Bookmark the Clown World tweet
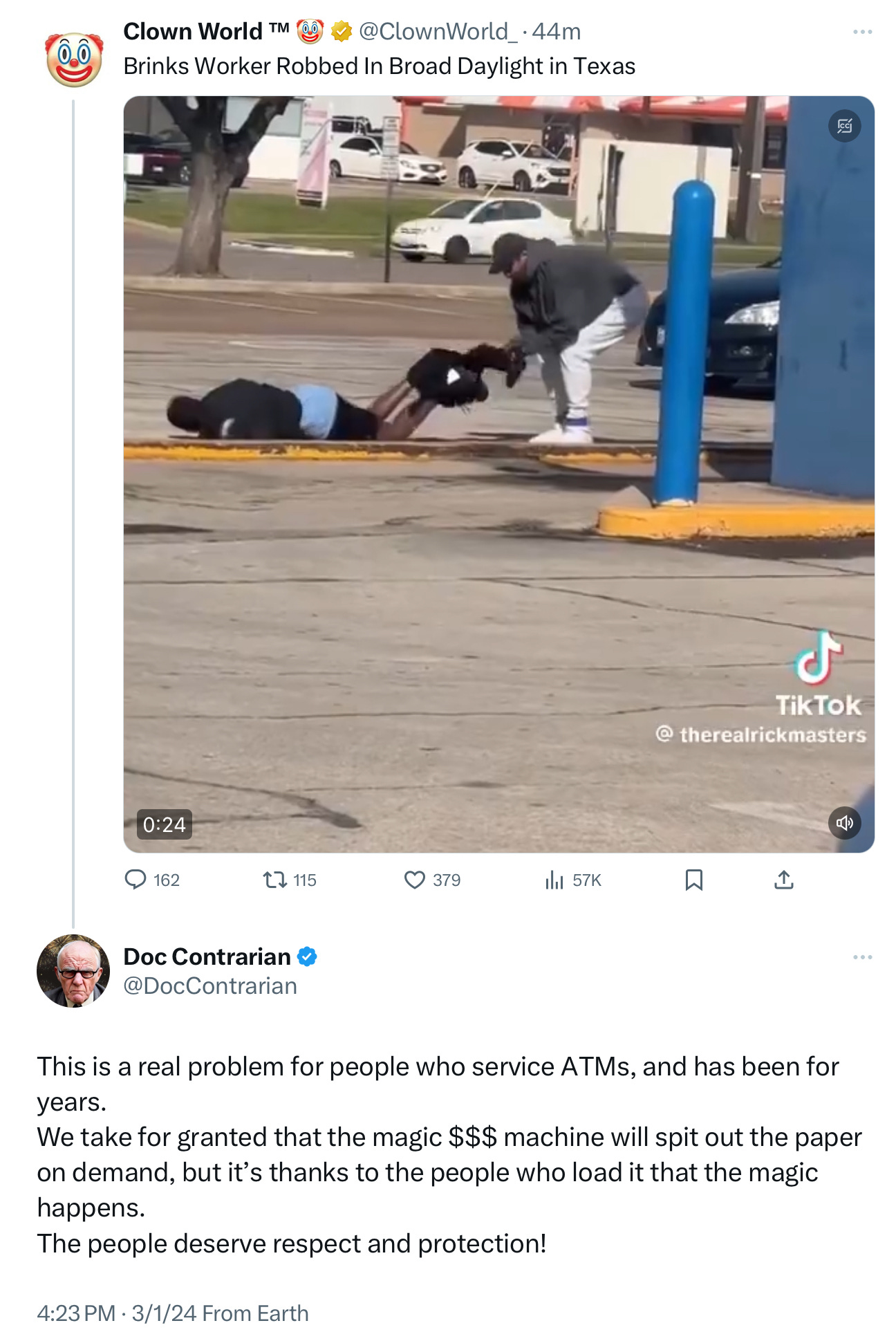Image resolution: width=896 pixels, height=1341 pixels. (x=693, y=880)
